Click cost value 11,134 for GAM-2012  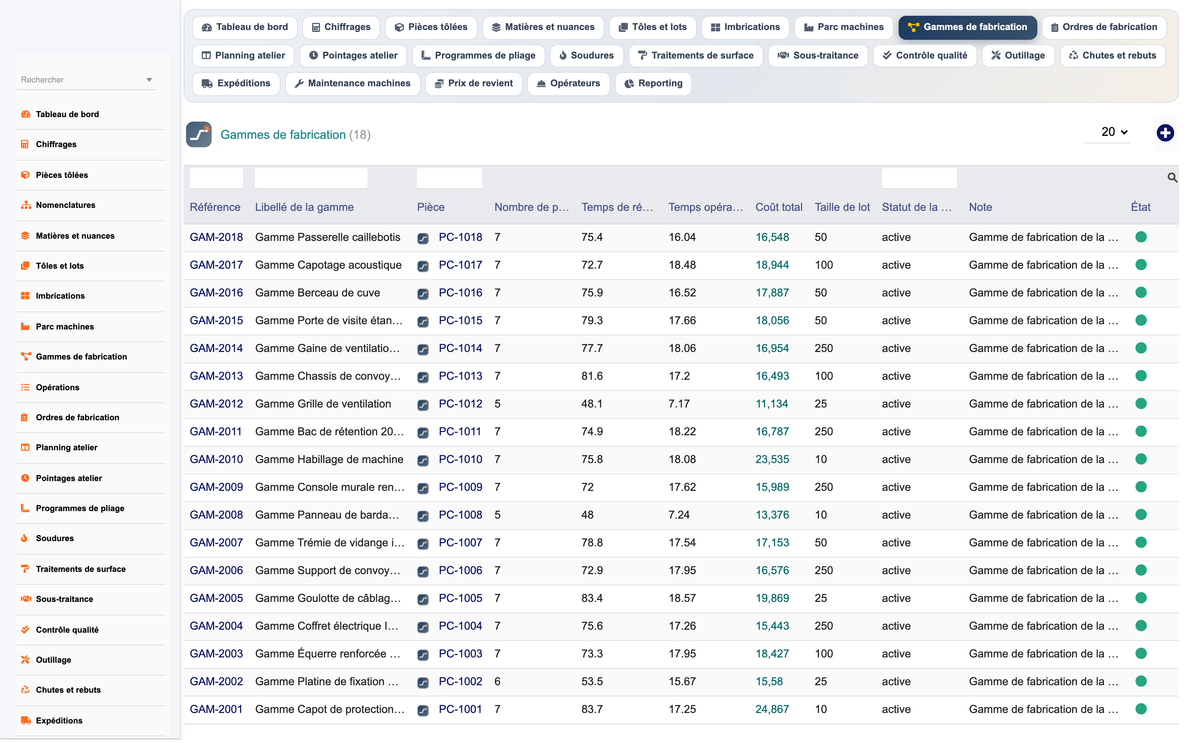point(772,405)
